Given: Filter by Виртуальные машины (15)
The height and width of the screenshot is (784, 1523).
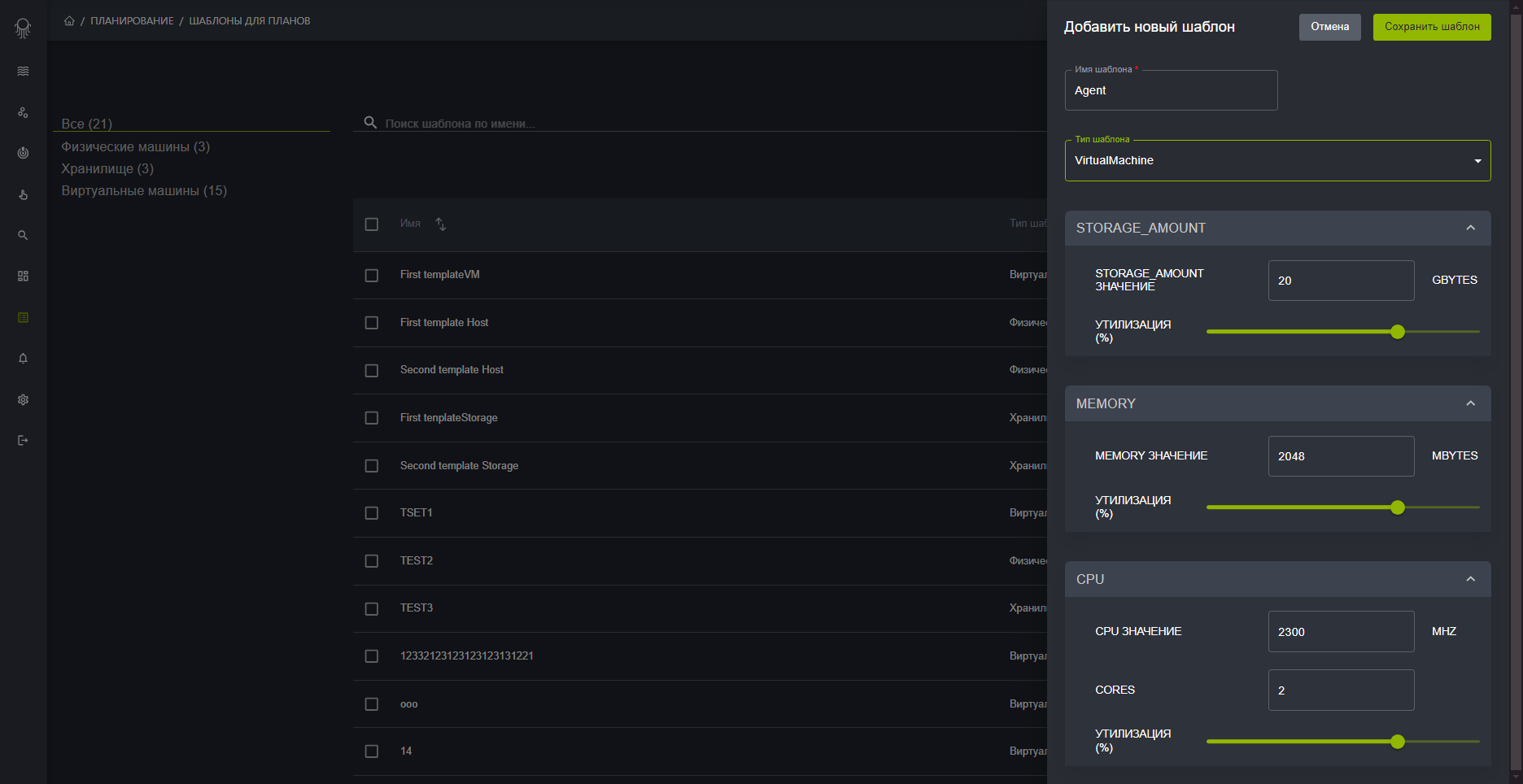Looking at the screenshot, I should (144, 190).
